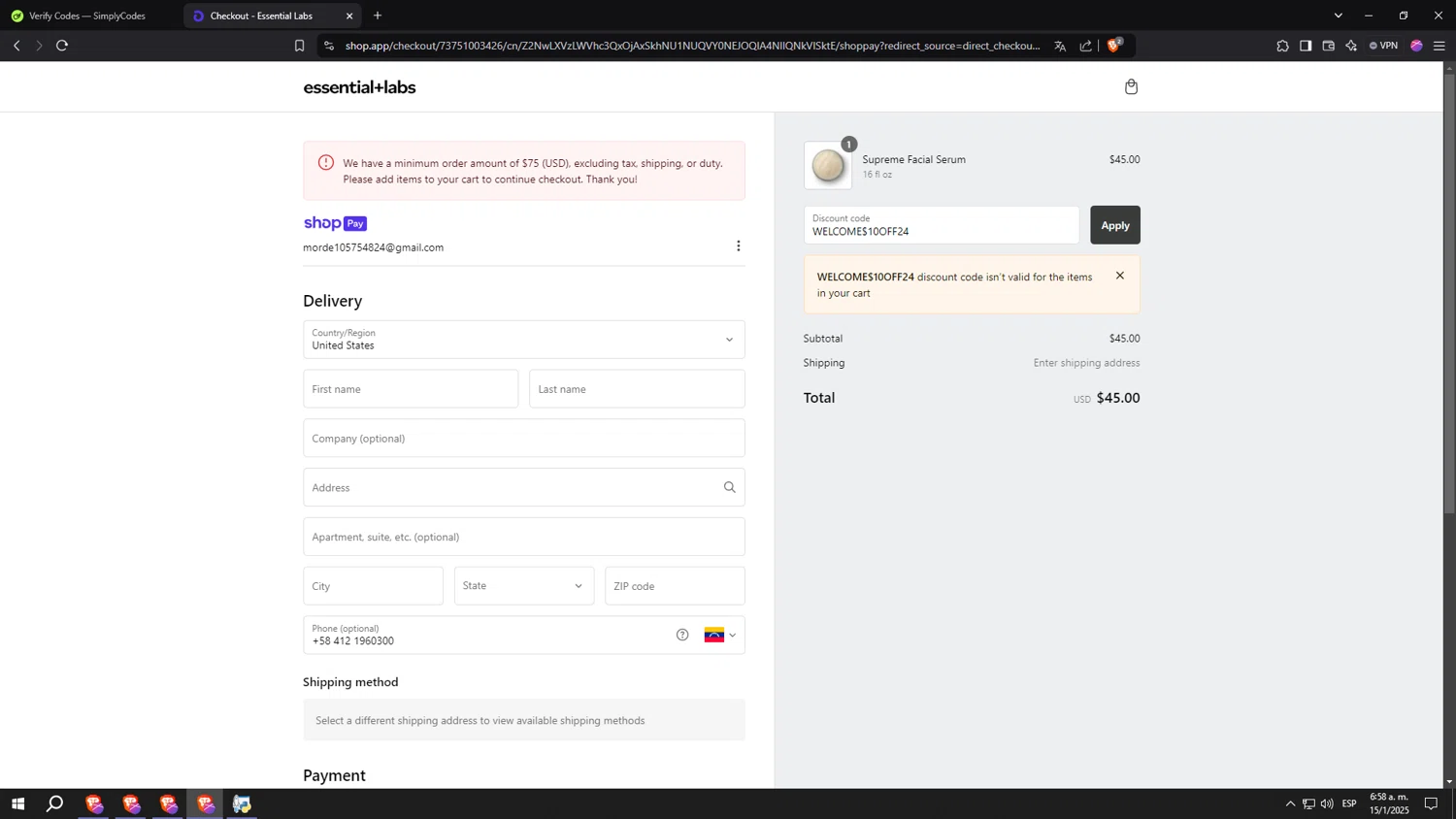
Task: Open the volume control in tray
Action: click(x=1327, y=803)
